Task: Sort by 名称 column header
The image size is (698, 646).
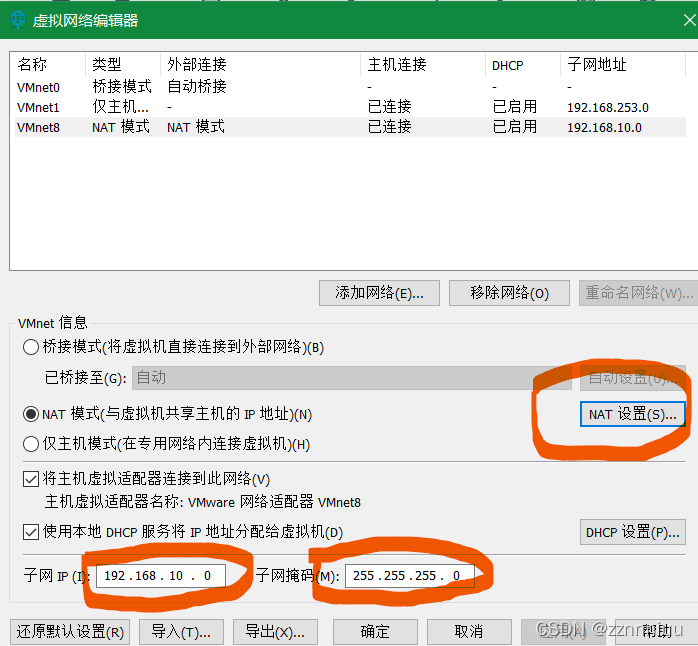Action: (x=48, y=65)
